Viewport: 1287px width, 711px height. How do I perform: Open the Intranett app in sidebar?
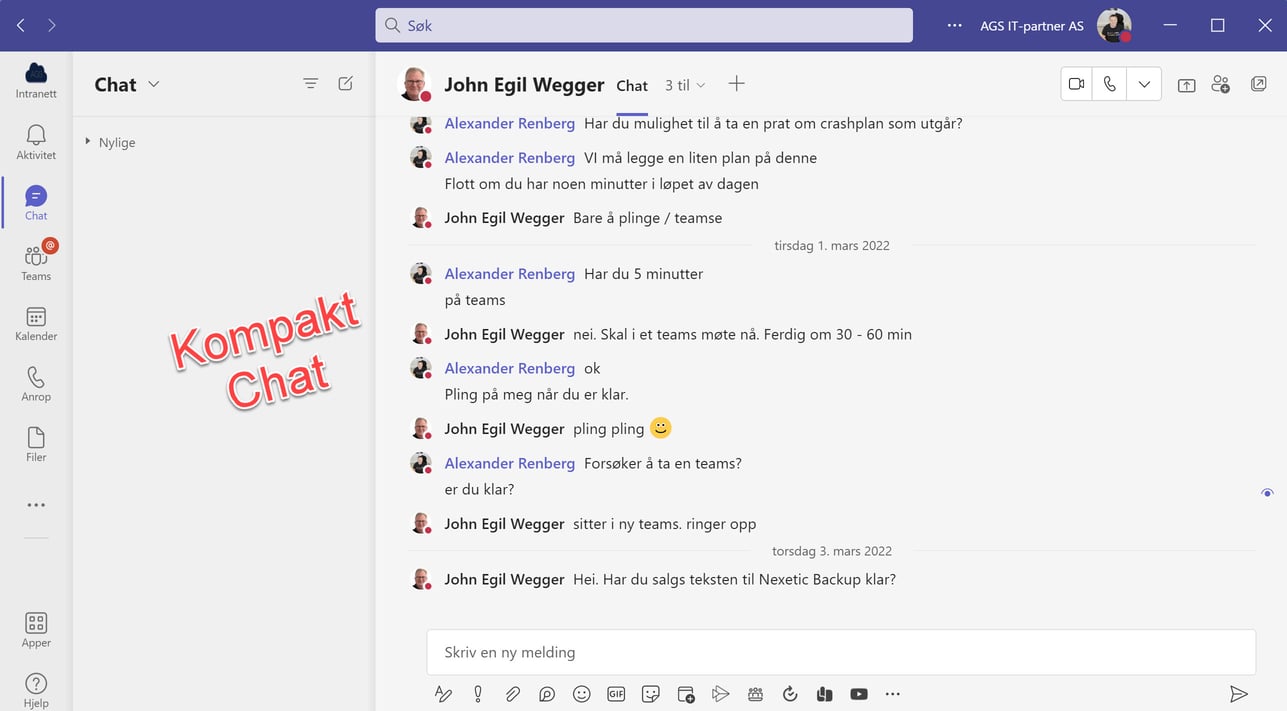coord(36,80)
